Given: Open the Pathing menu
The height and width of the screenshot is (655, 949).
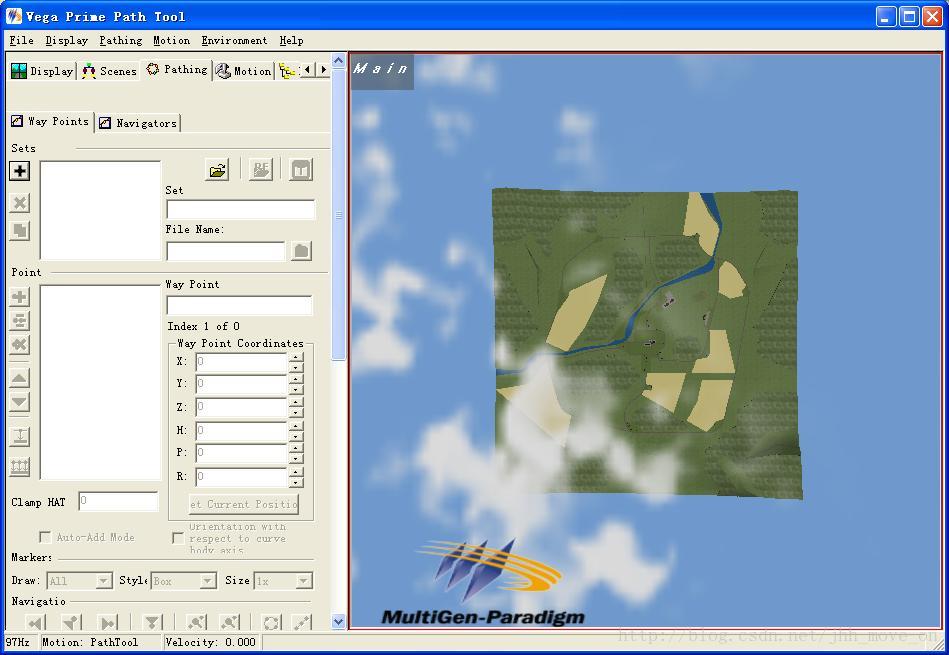Looking at the screenshot, I should pos(121,41).
